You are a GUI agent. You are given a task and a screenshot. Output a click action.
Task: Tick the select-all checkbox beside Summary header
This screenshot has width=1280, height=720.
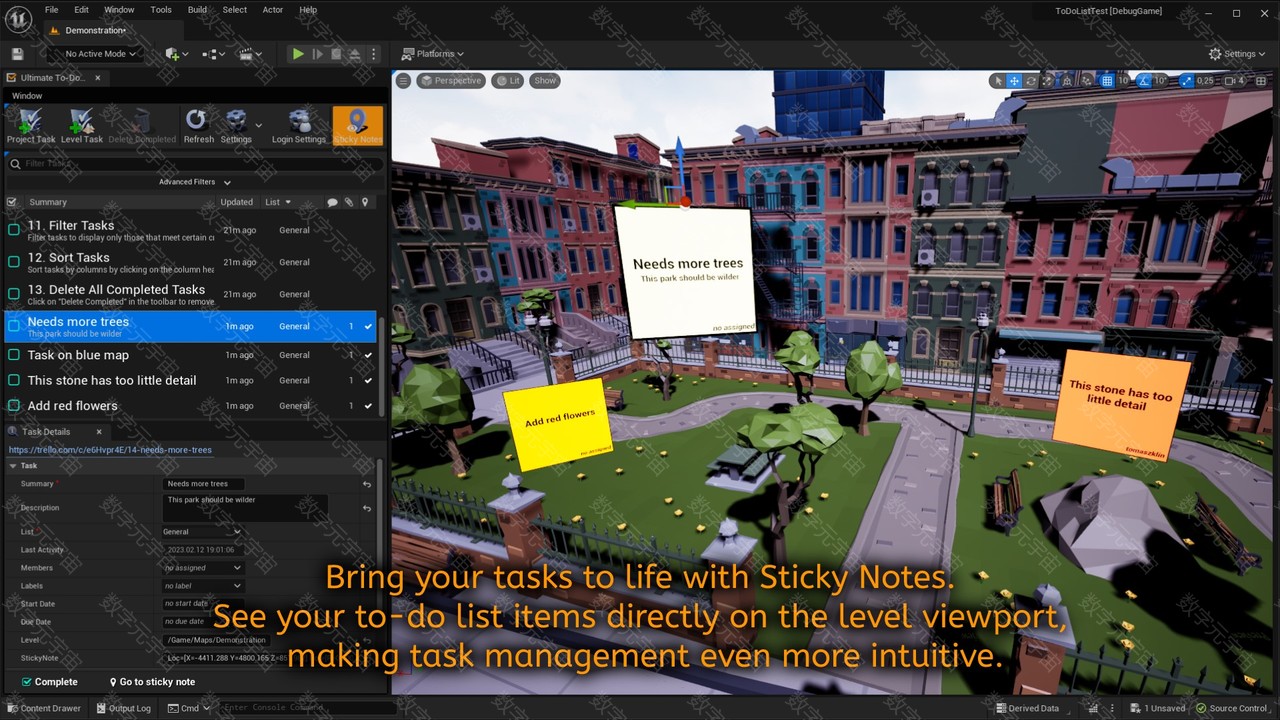(x=12, y=202)
